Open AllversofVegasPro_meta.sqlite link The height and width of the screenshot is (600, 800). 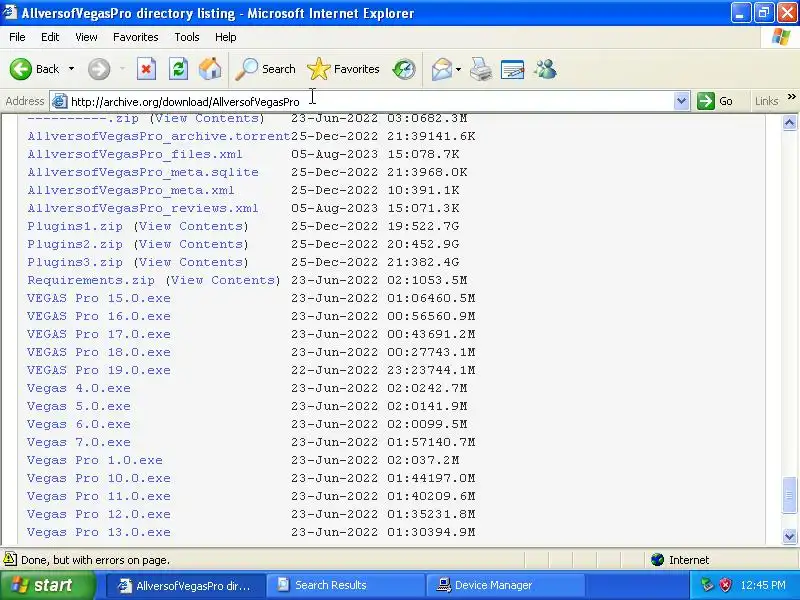click(143, 172)
